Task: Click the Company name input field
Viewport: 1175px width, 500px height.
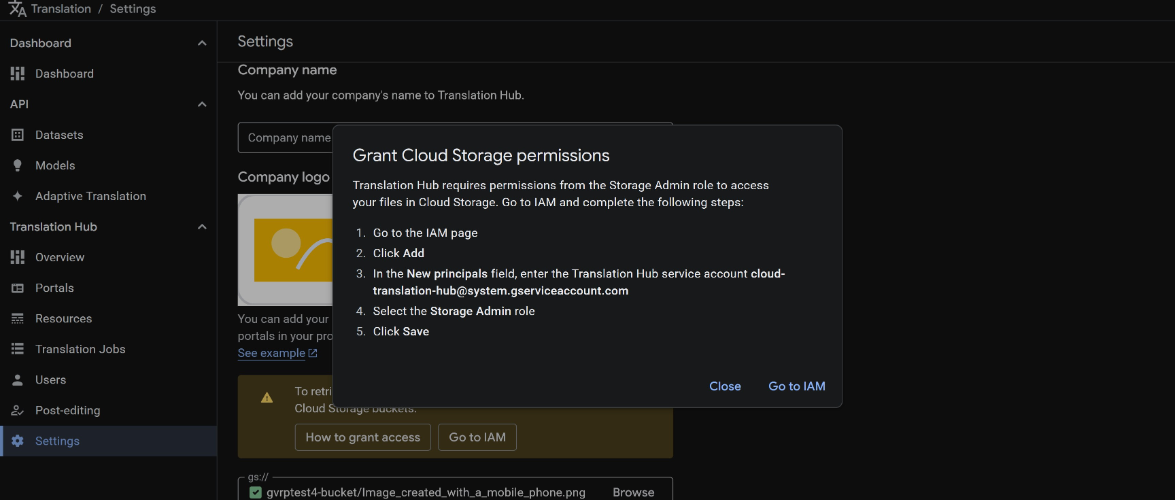Action: [455, 137]
